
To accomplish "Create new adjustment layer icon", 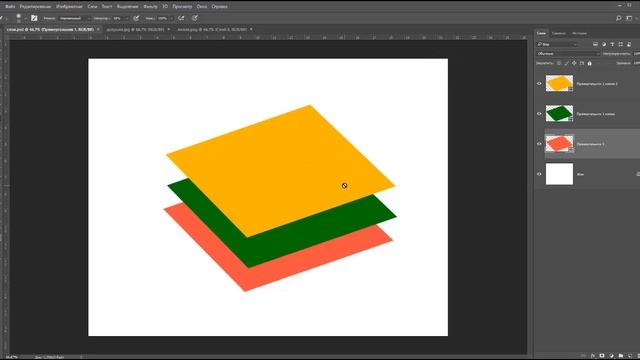I will click(611, 356).
